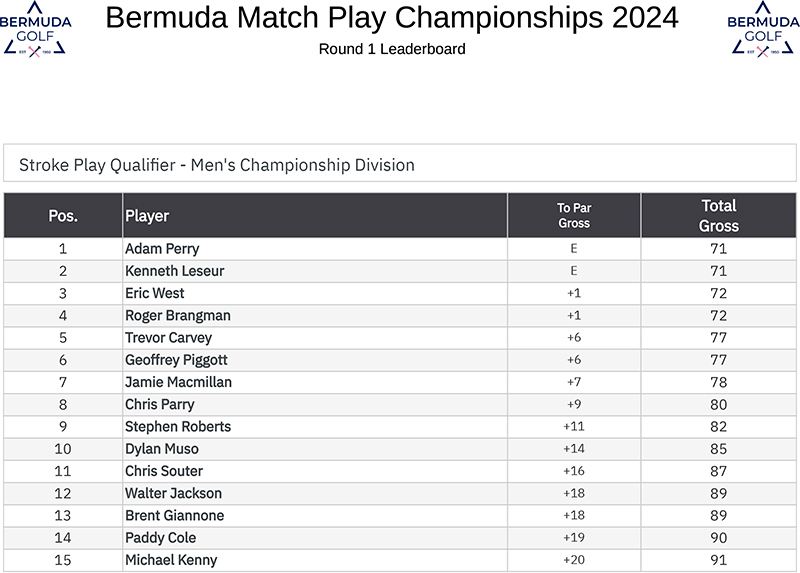Open the Stroke Play Qualifier division heading
800x573 pixels.
(217, 165)
